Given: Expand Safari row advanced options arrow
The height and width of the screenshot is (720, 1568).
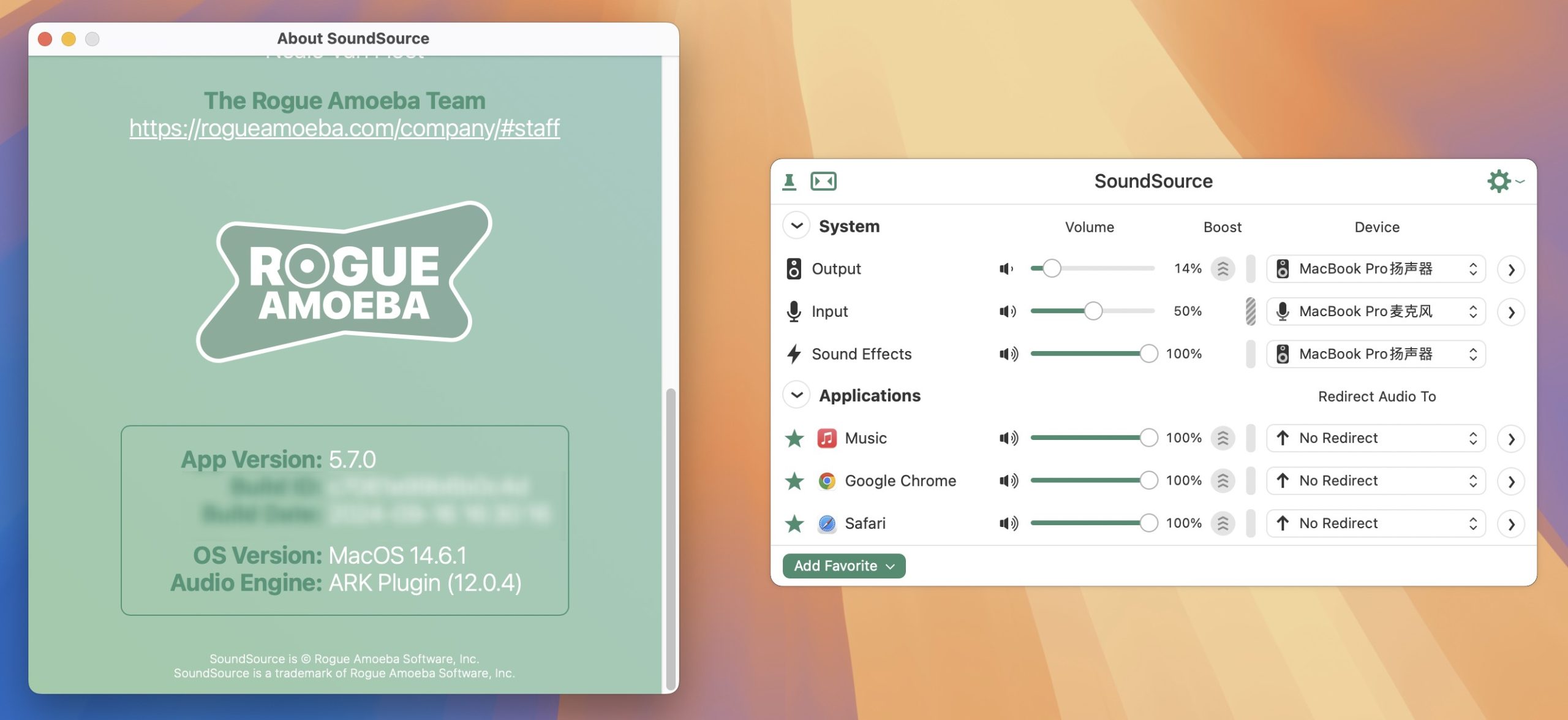Looking at the screenshot, I should click(x=1511, y=525).
